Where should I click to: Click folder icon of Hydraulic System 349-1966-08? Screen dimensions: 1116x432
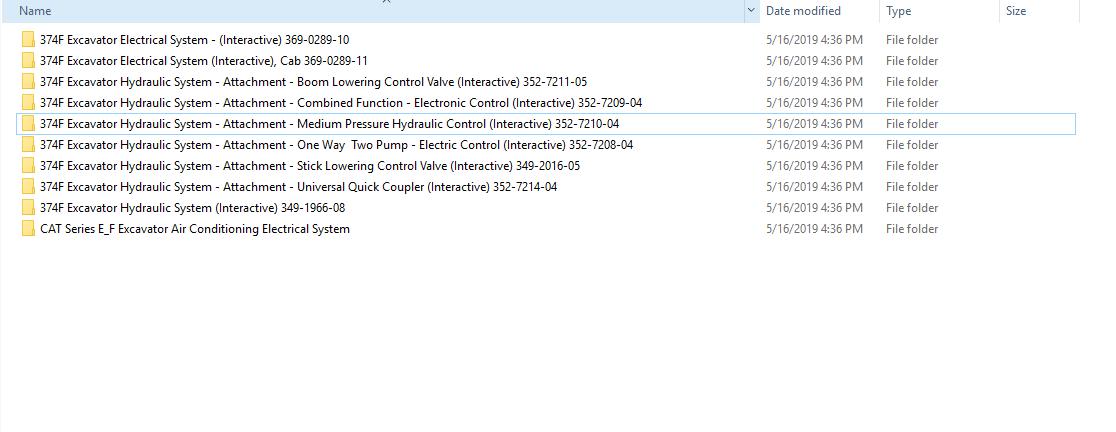pos(28,208)
